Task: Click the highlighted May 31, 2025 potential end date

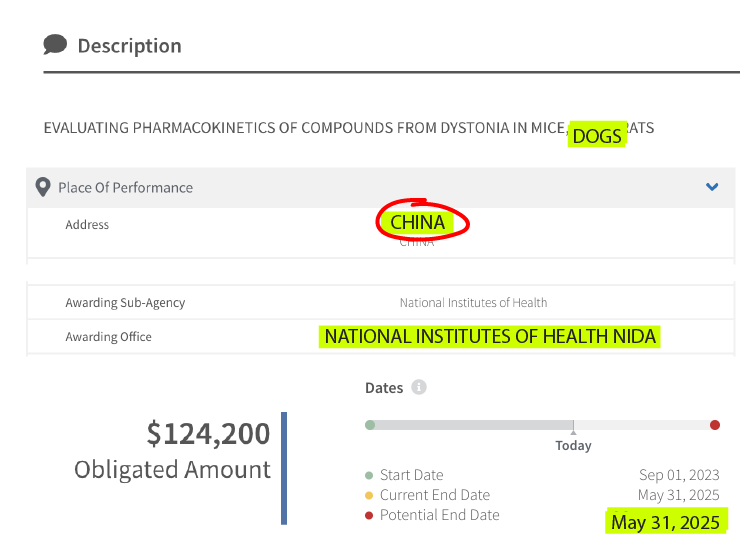Action: click(x=666, y=522)
